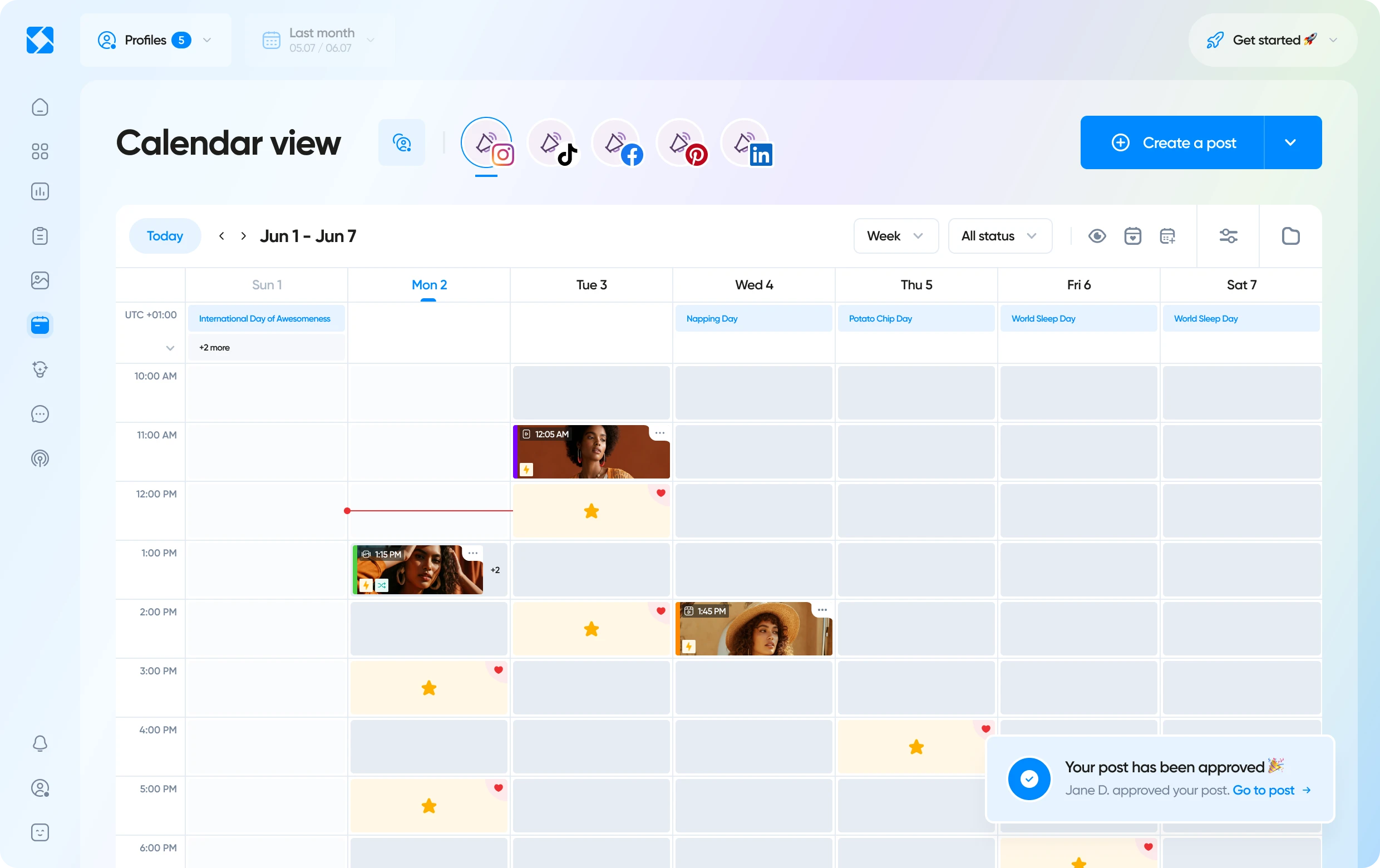Image resolution: width=1380 pixels, height=868 pixels.
Task: Open the 1:45 PM Thursday post thumbnail
Action: (x=753, y=629)
